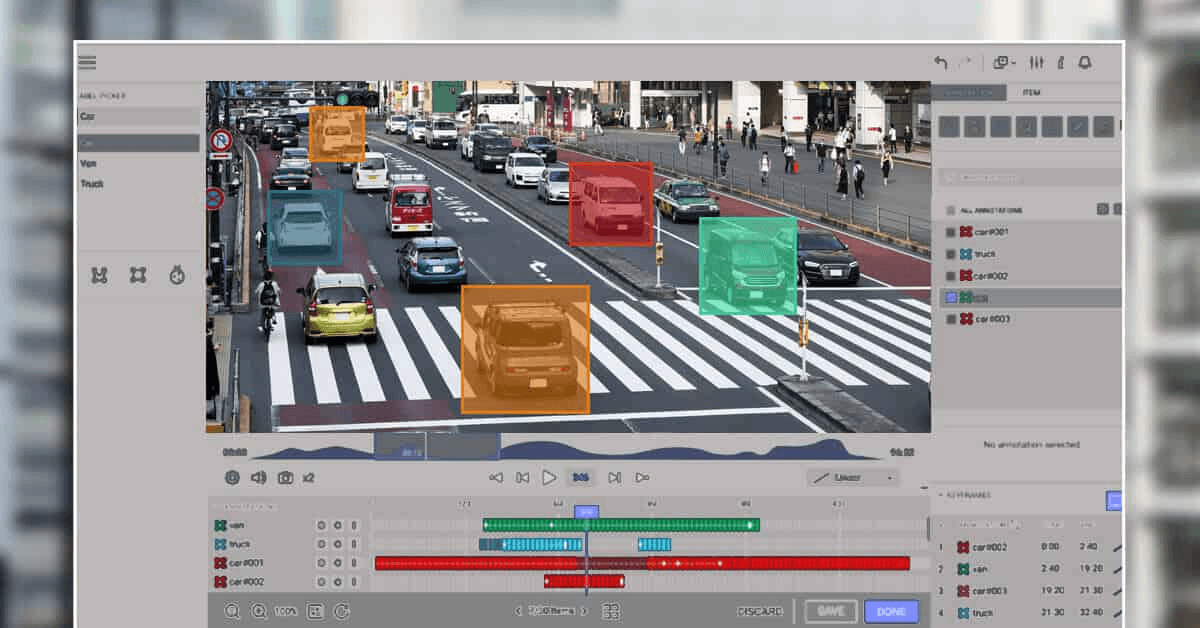
Task: Switch to the ANNOTATION tab
Action: pyautogui.click(x=968, y=92)
